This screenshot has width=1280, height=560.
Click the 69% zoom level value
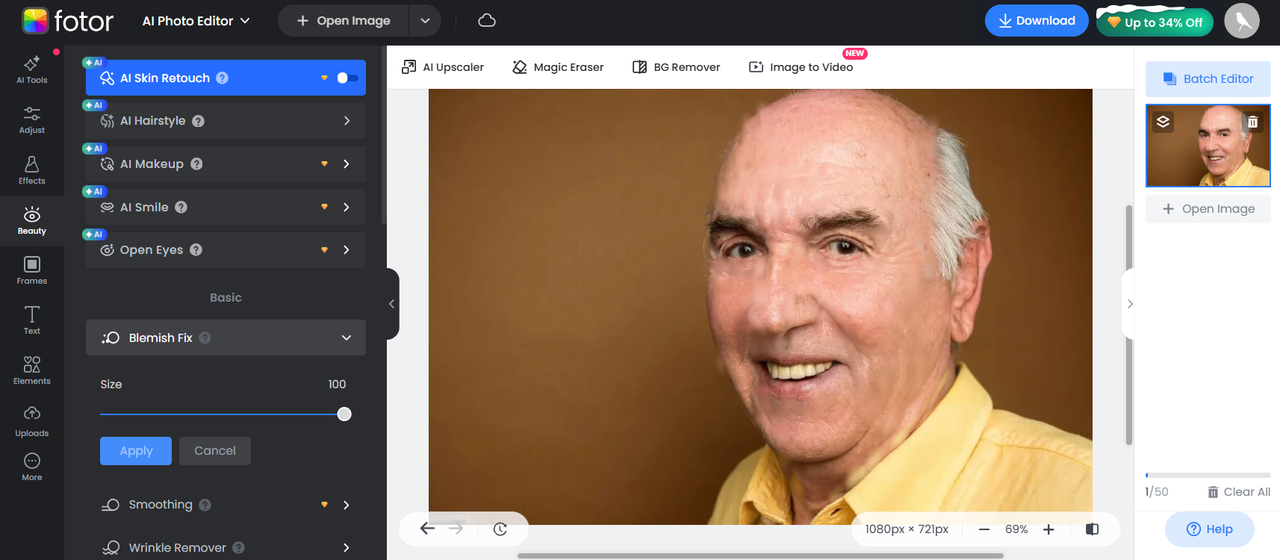click(1016, 529)
